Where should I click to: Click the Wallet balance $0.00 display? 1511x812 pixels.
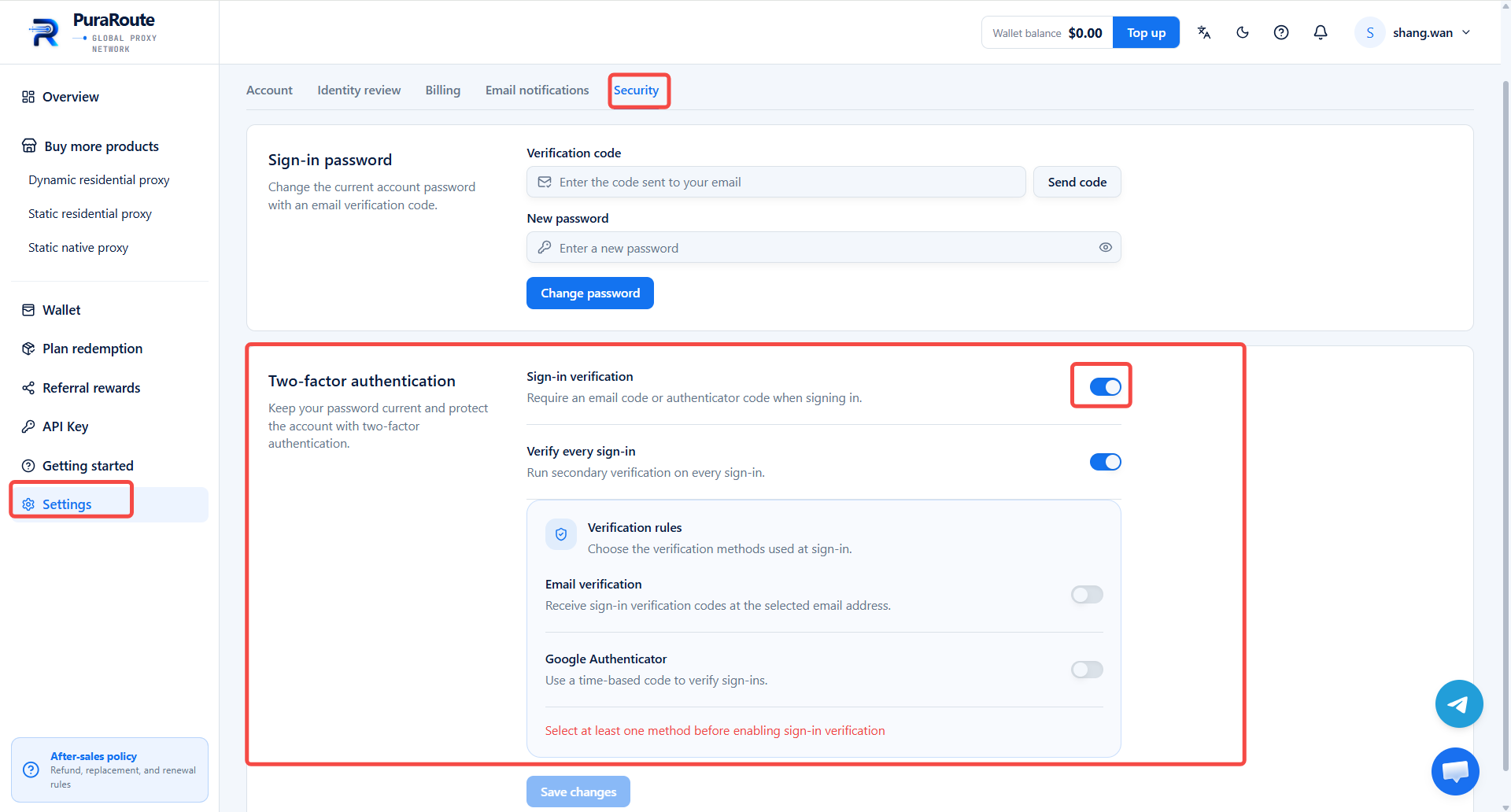click(1047, 32)
